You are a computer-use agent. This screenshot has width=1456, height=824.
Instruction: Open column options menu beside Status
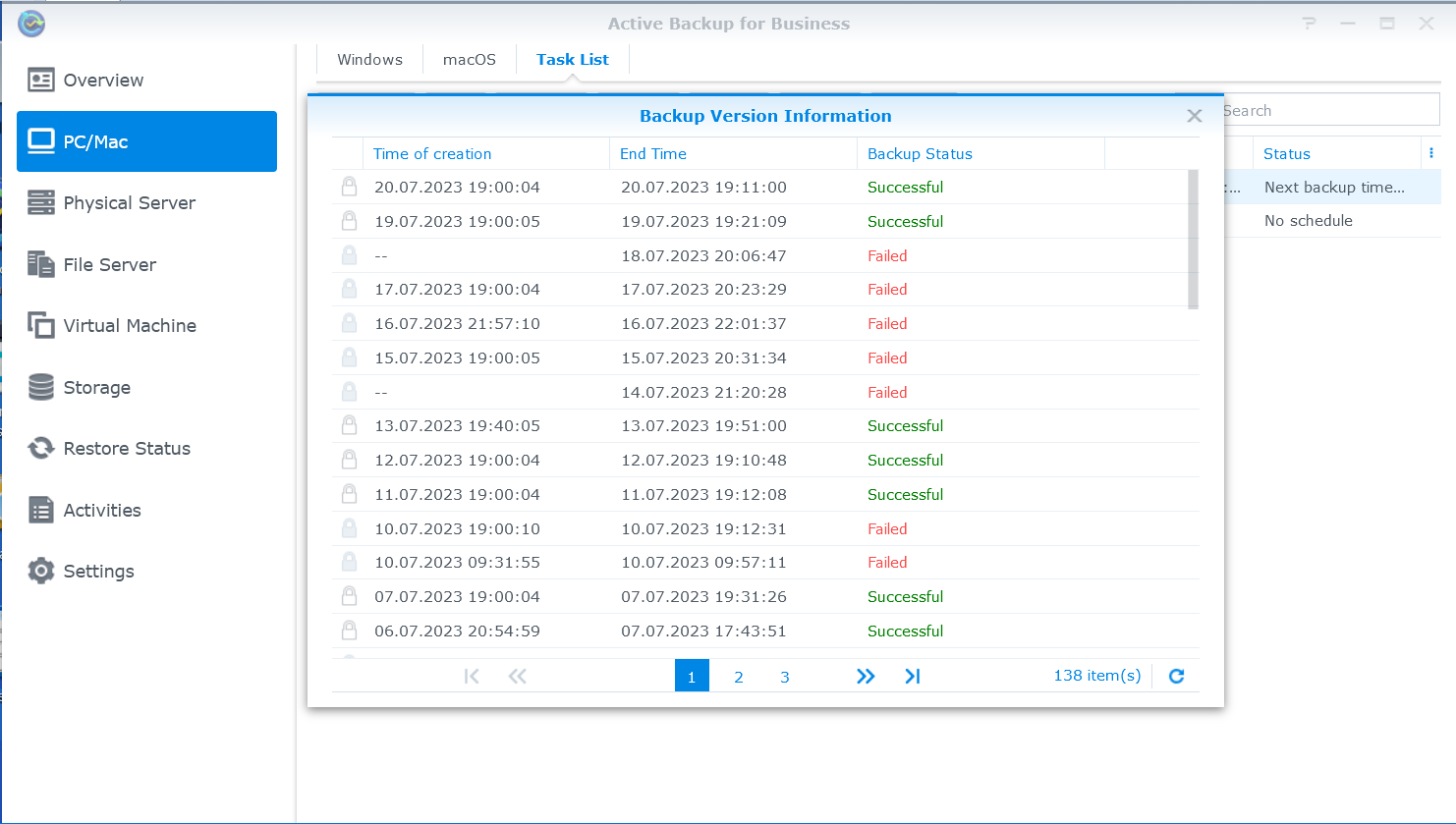(1431, 153)
